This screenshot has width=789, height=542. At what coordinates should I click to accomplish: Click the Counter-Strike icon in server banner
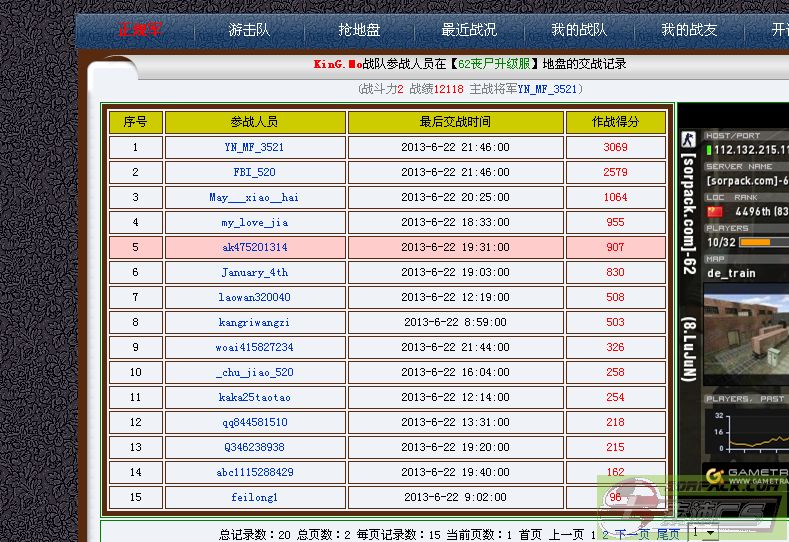[x=688, y=141]
